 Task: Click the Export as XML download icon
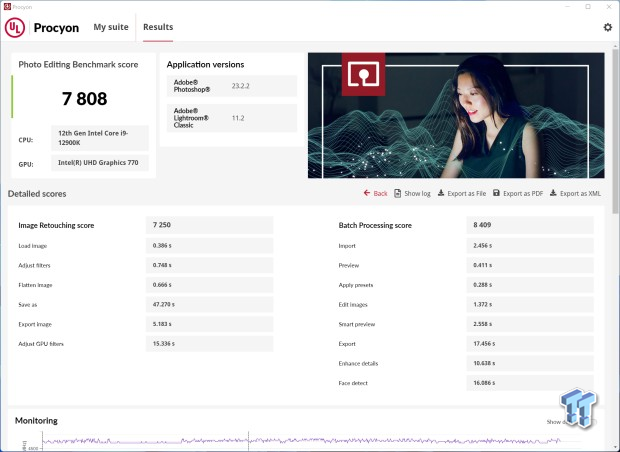[x=553, y=193]
